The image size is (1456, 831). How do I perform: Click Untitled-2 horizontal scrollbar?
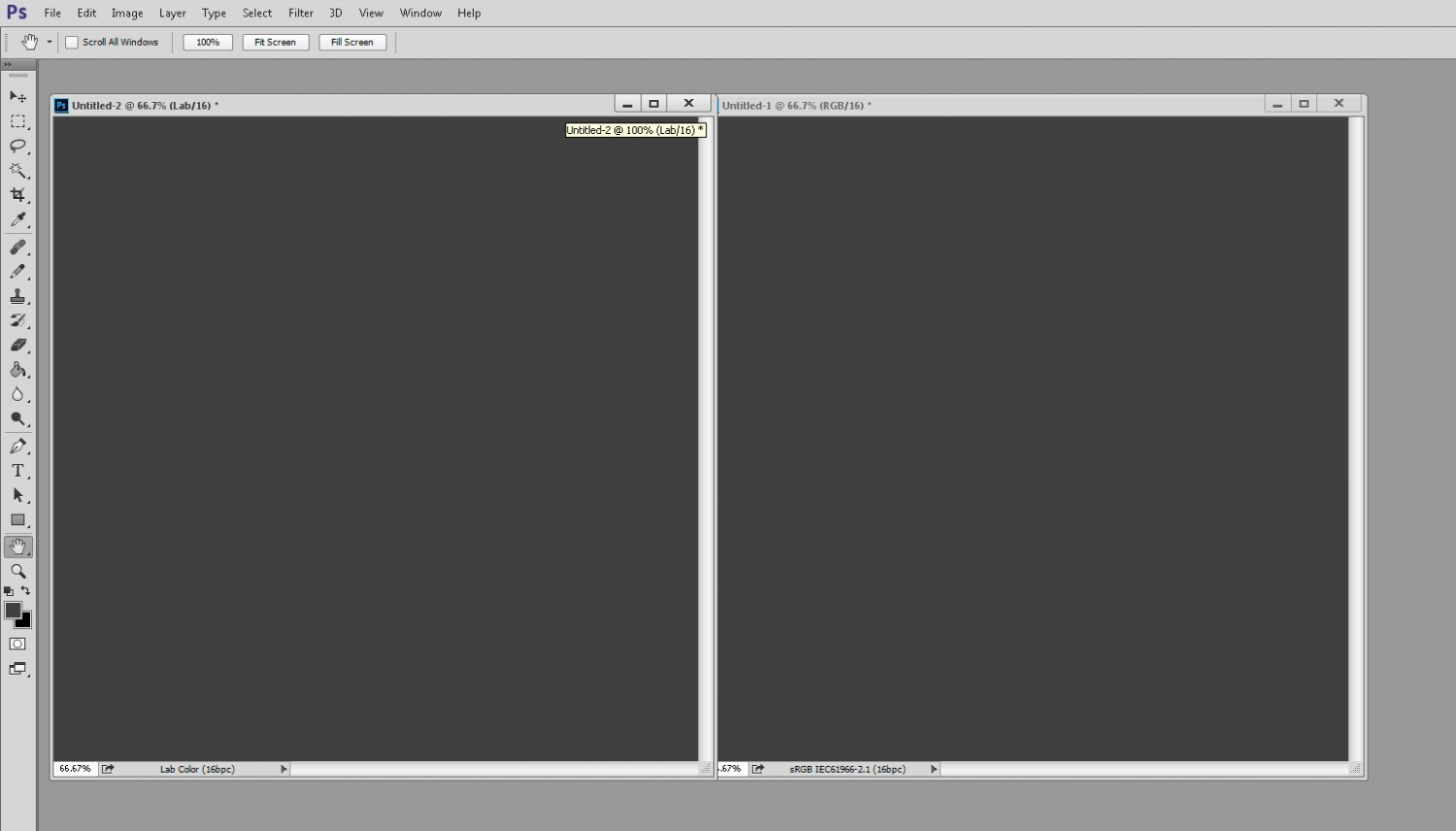(495, 769)
